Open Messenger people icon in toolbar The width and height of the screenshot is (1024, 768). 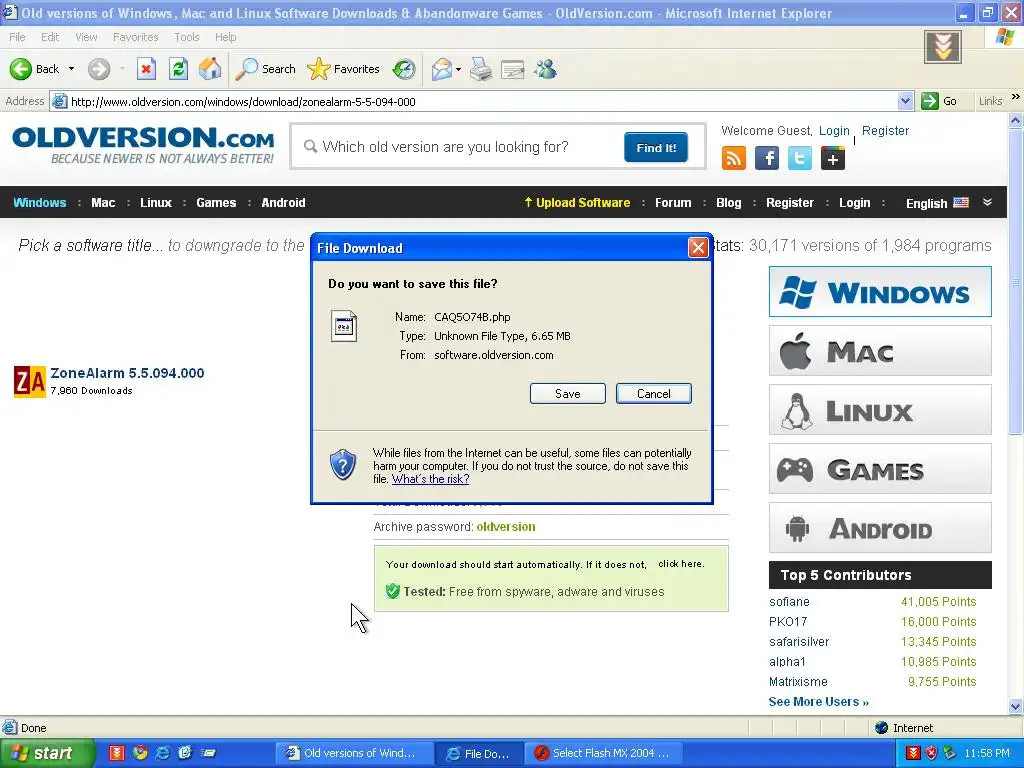click(x=545, y=69)
